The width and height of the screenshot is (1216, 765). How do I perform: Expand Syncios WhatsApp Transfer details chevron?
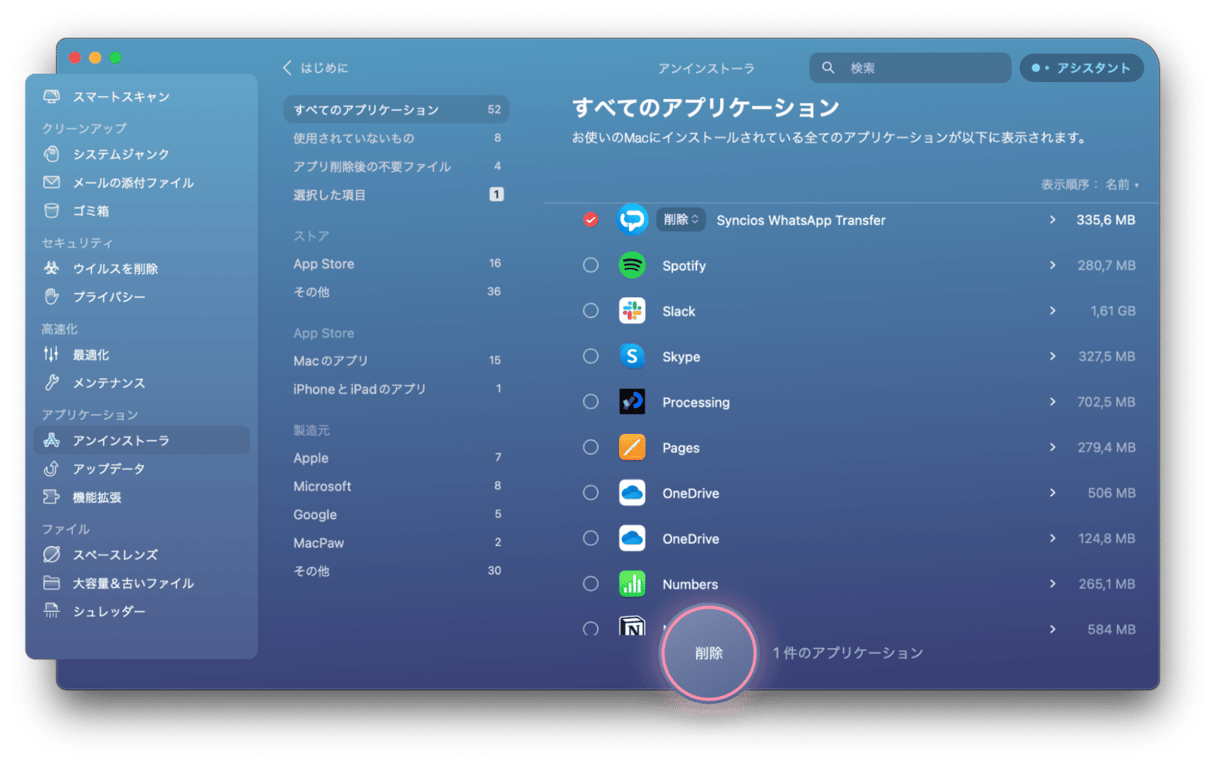(x=1053, y=219)
